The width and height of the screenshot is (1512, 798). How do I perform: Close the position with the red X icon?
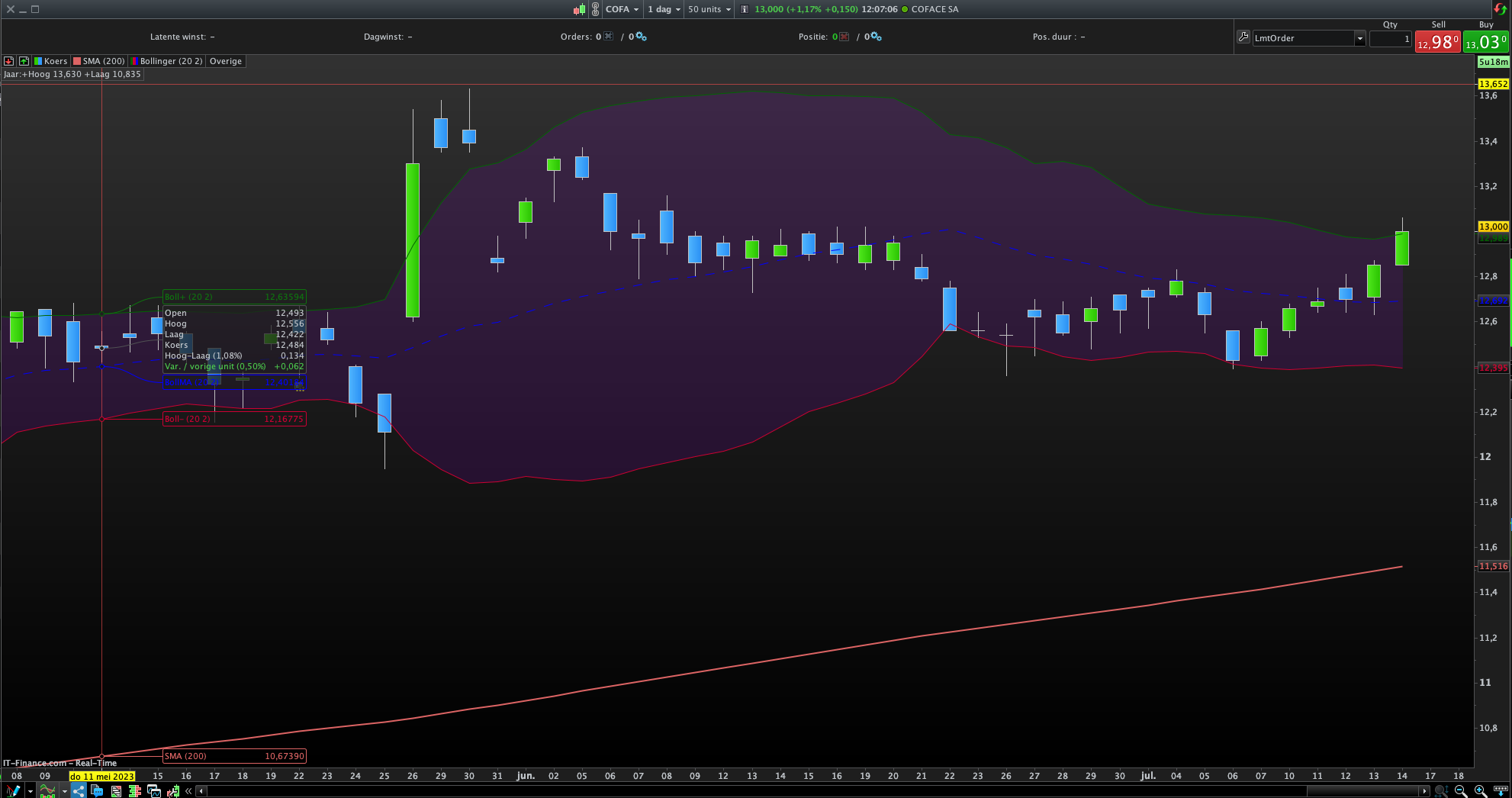pos(844,37)
